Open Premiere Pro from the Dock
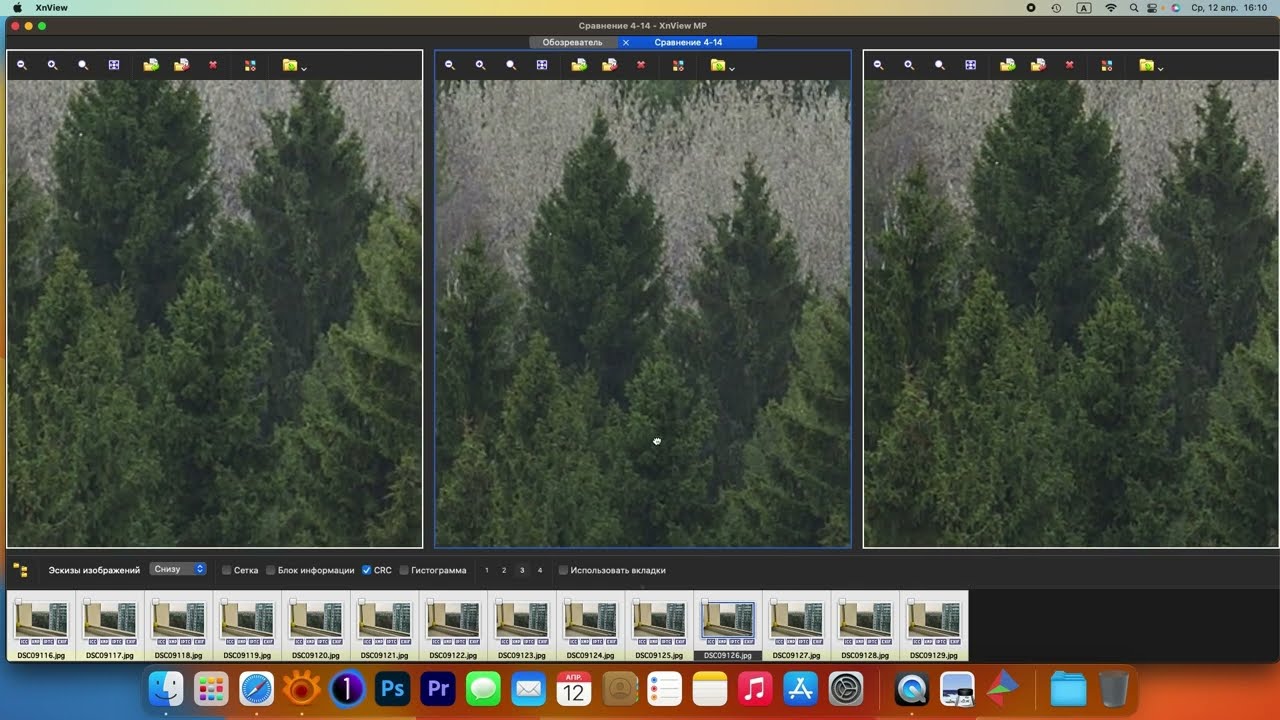The height and width of the screenshot is (720, 1280). click(x=438, y=689)
